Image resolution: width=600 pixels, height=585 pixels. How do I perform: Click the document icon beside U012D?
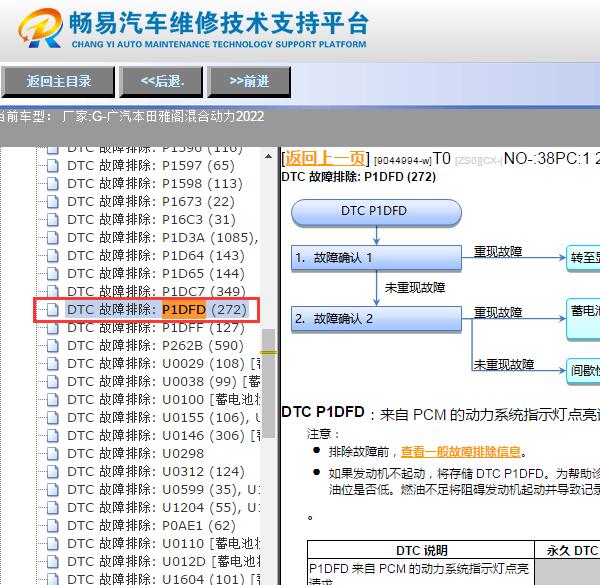pyautogui.click(x=52, y=561)
